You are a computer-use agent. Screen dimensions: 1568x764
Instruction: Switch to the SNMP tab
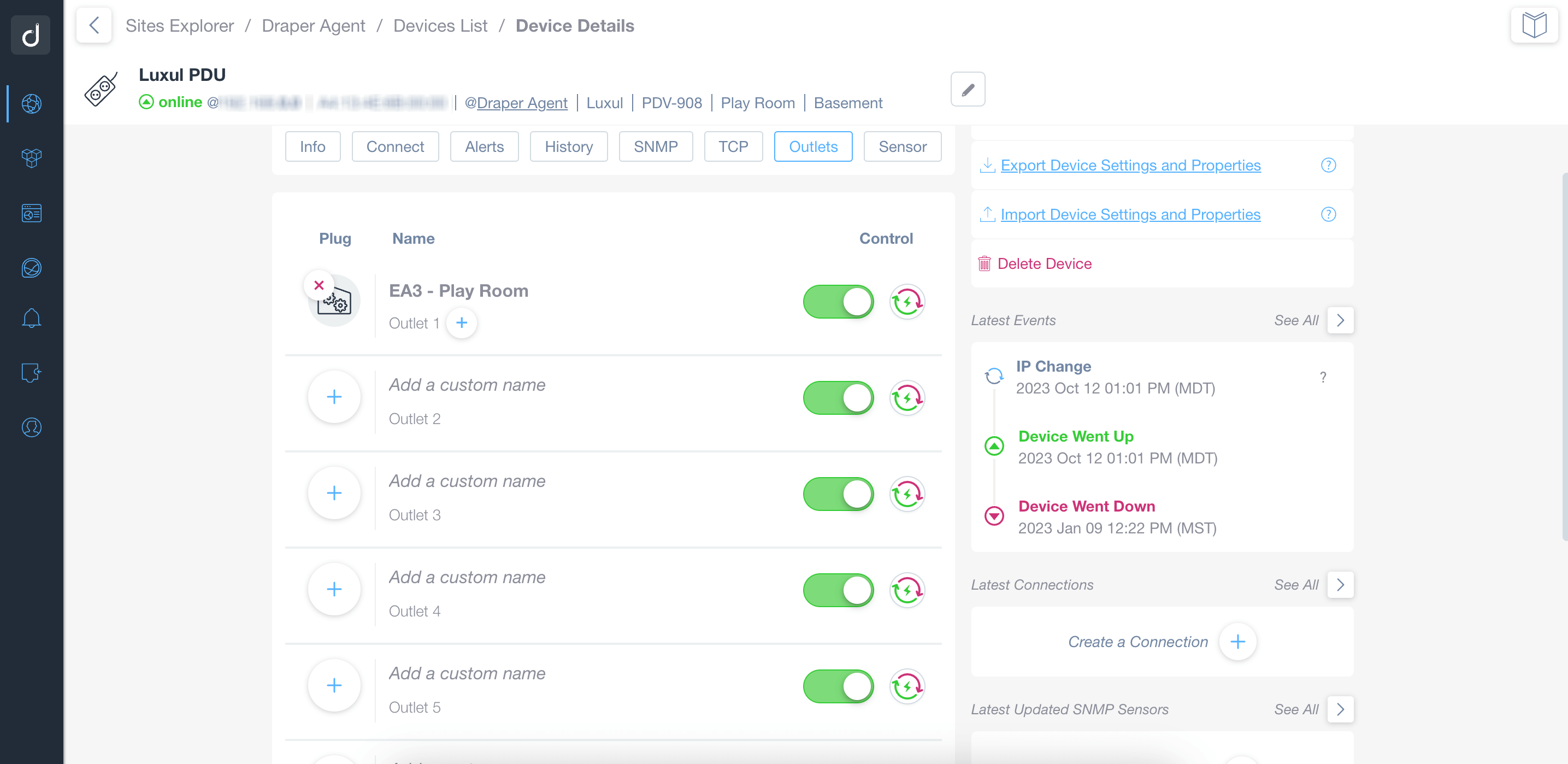(x=655, y=146)
